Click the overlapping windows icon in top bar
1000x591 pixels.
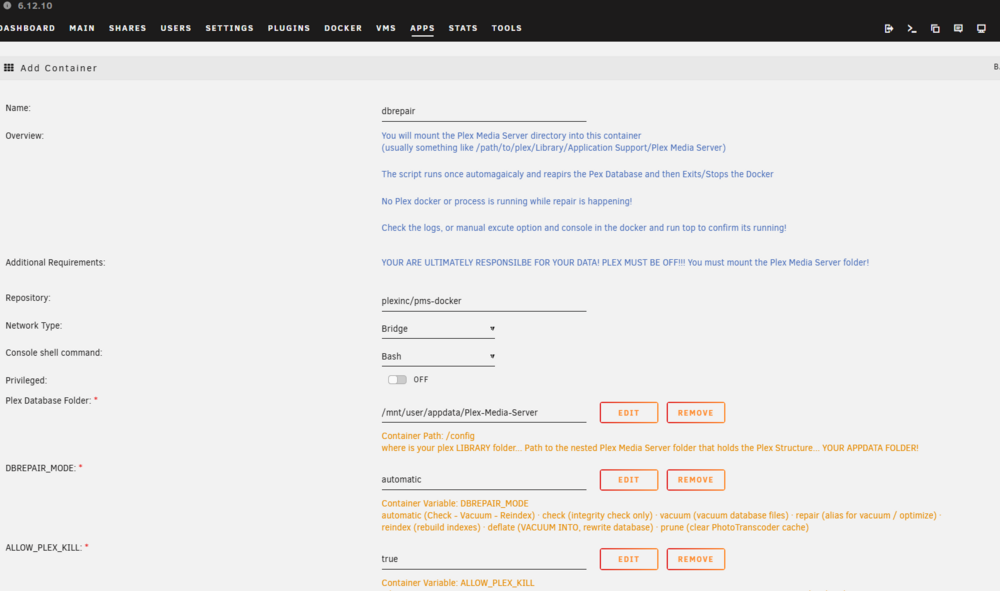pos(935,28)
